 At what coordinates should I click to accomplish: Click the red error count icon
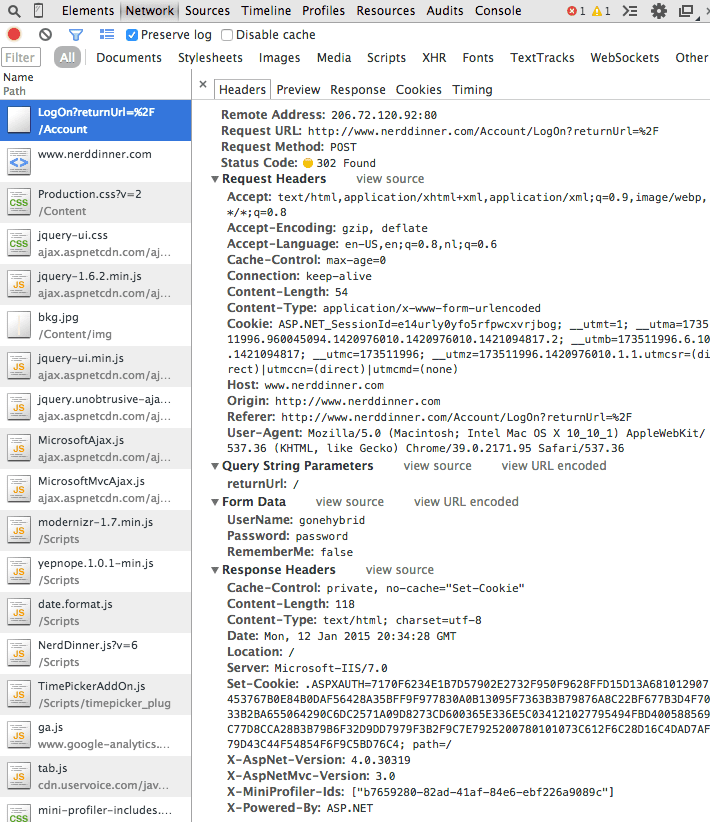click(572, 11)
